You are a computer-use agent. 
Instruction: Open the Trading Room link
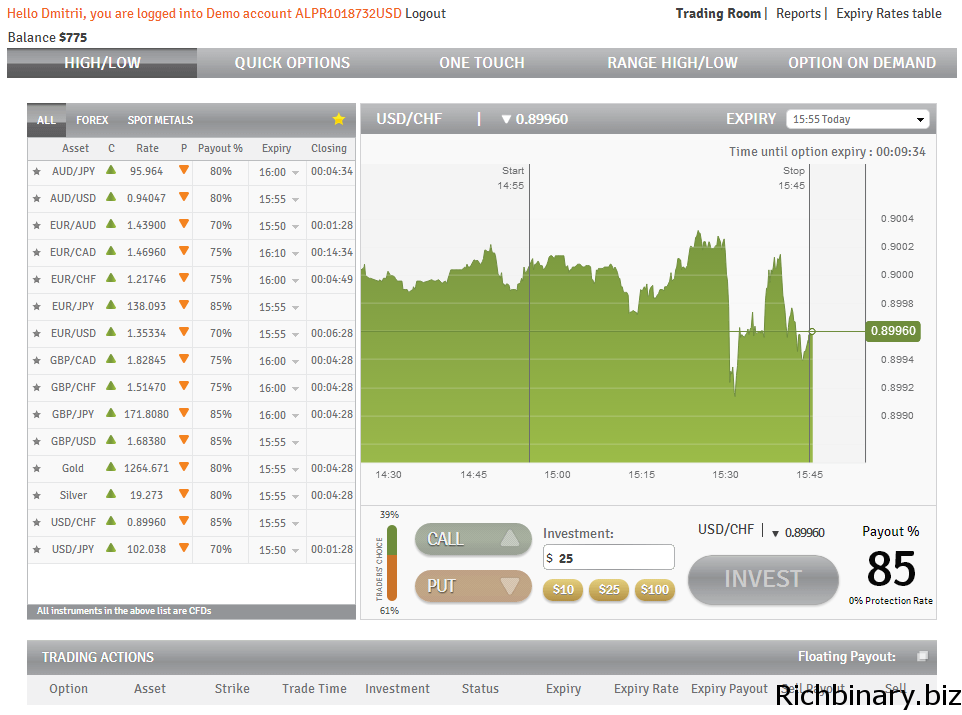point(718,14)
